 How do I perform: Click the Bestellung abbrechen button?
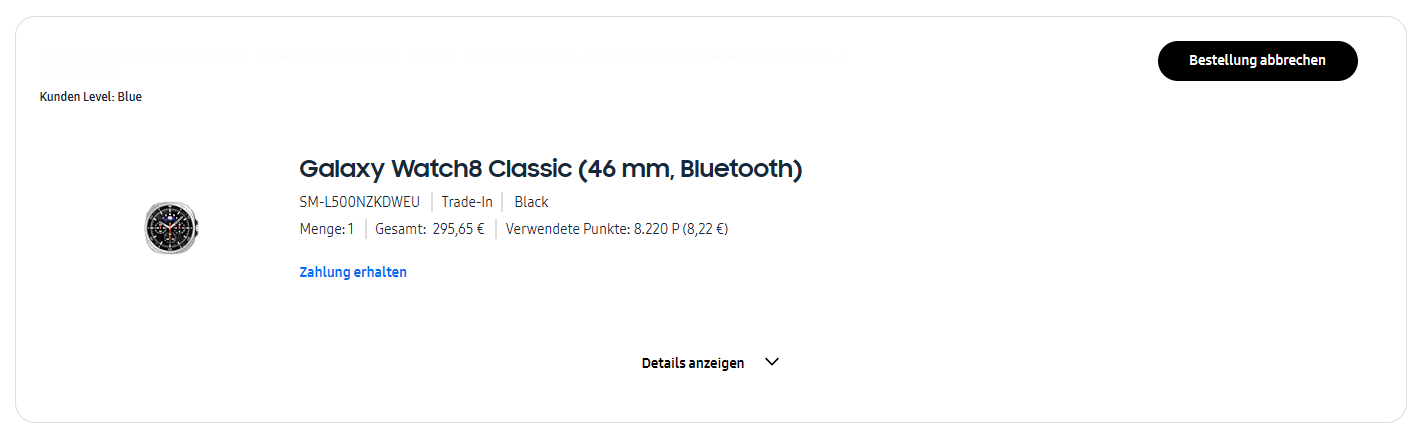[x=1257, y=61]
